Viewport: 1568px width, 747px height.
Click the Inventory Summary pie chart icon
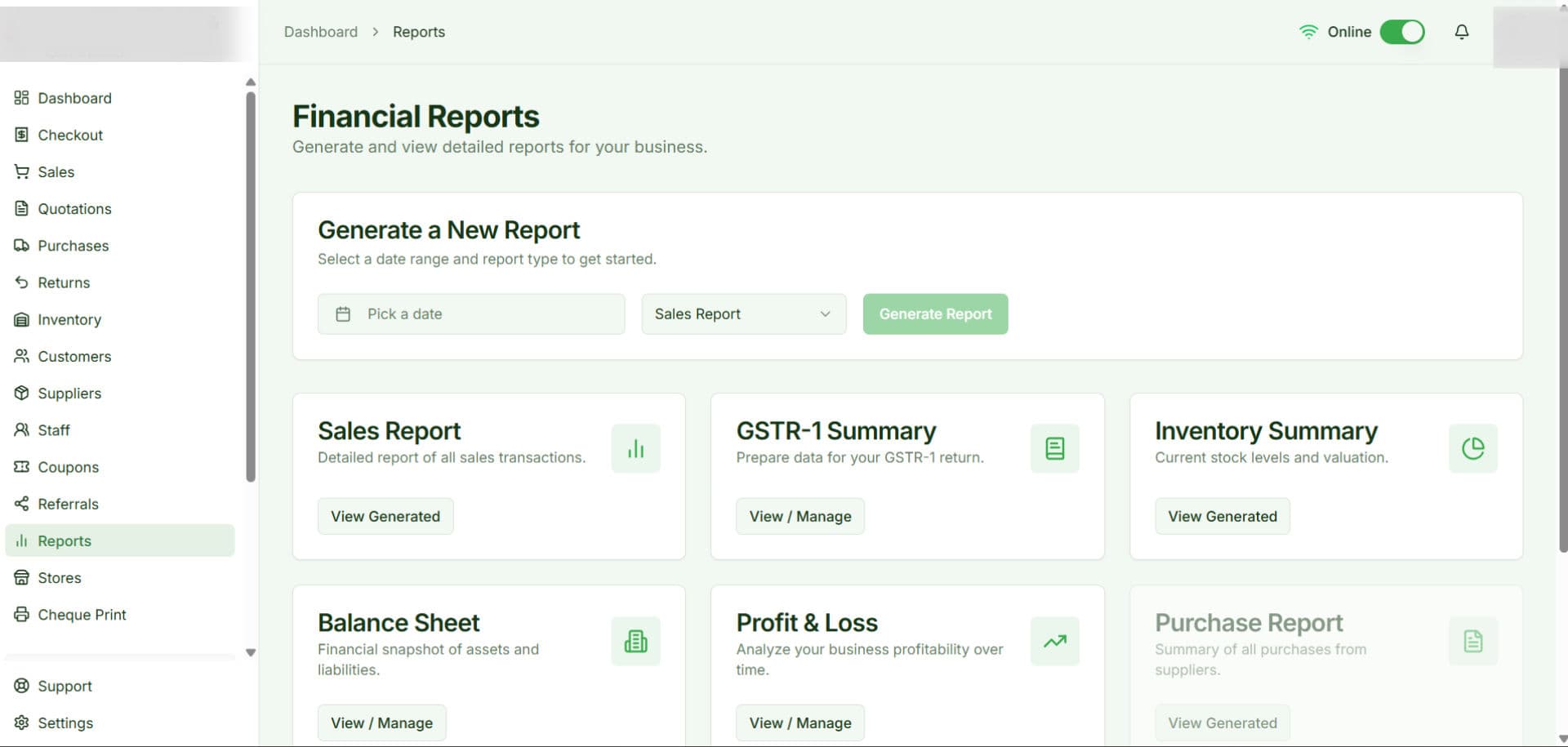click(1472, 448)
